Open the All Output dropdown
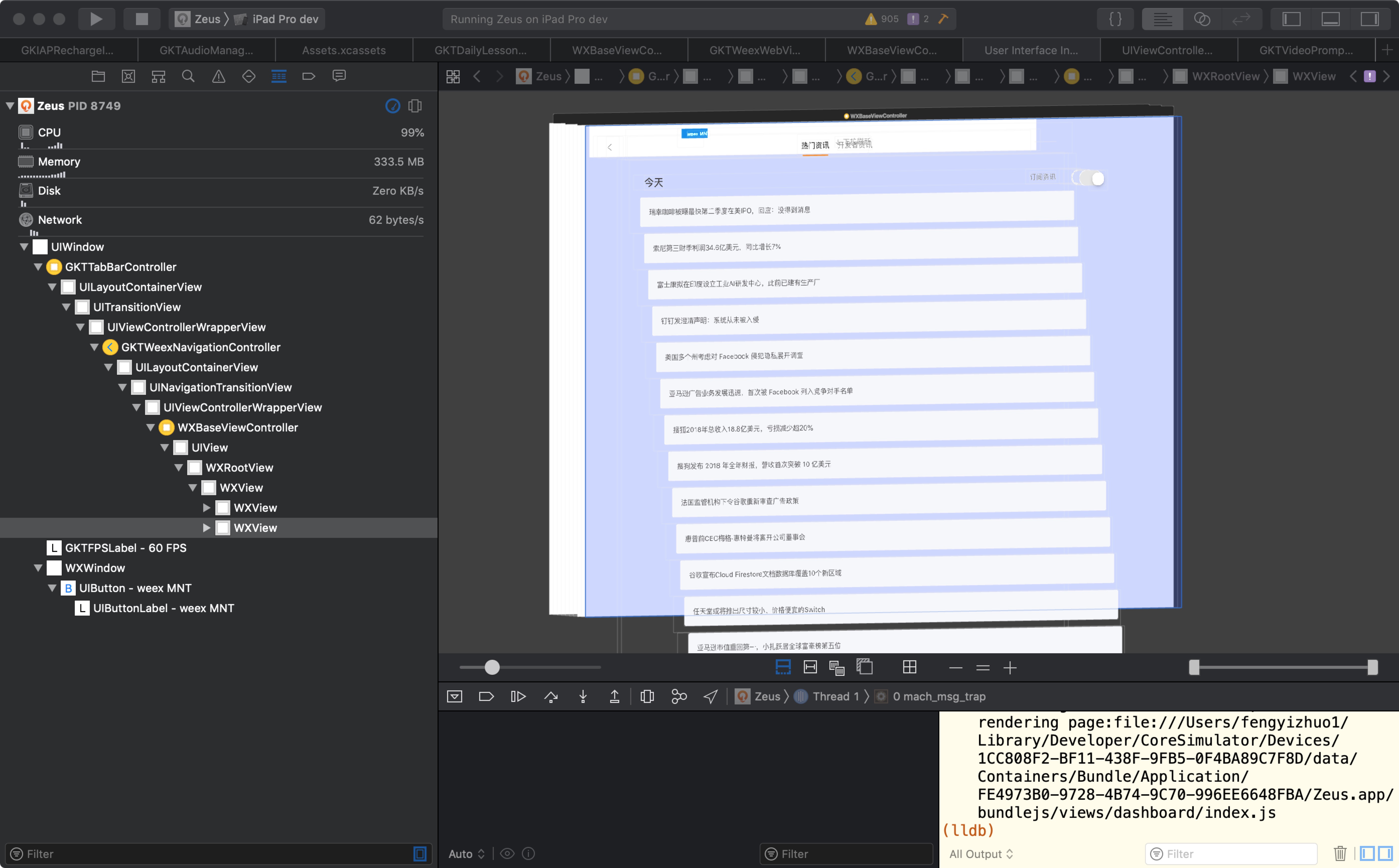Image resolution: width=1399 pixels, height=868 pixels. click(x=981, y=854)
